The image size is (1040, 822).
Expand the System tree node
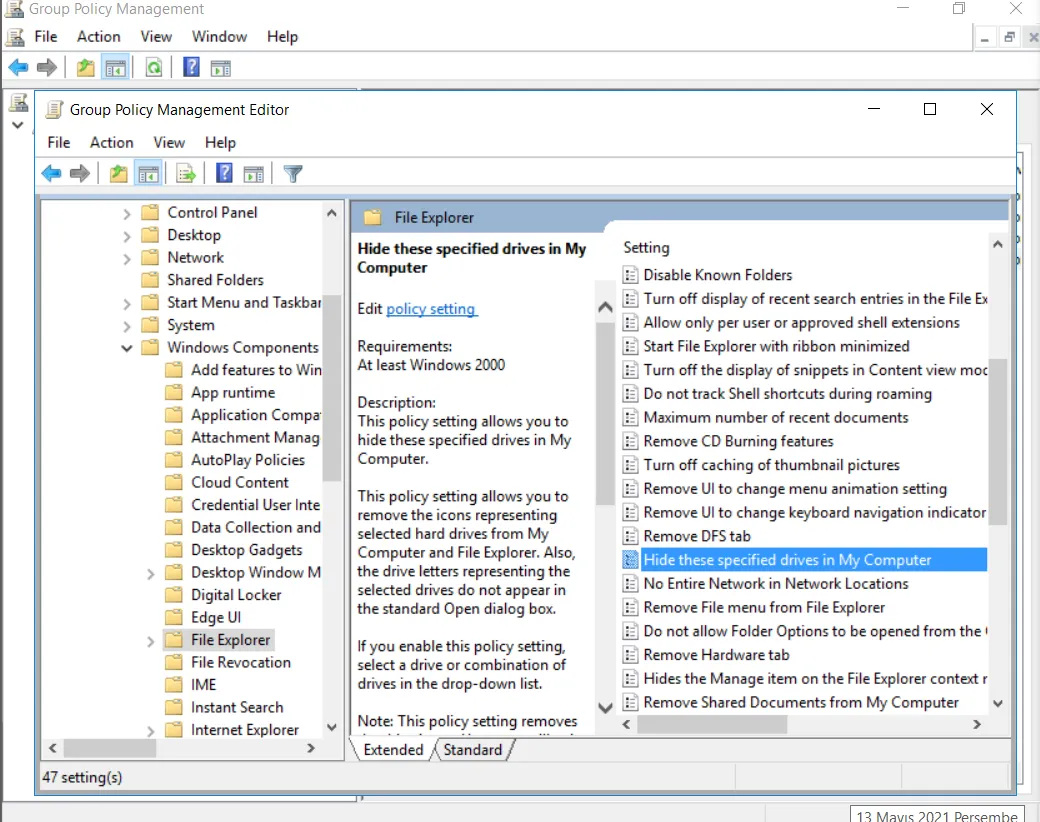127,326
